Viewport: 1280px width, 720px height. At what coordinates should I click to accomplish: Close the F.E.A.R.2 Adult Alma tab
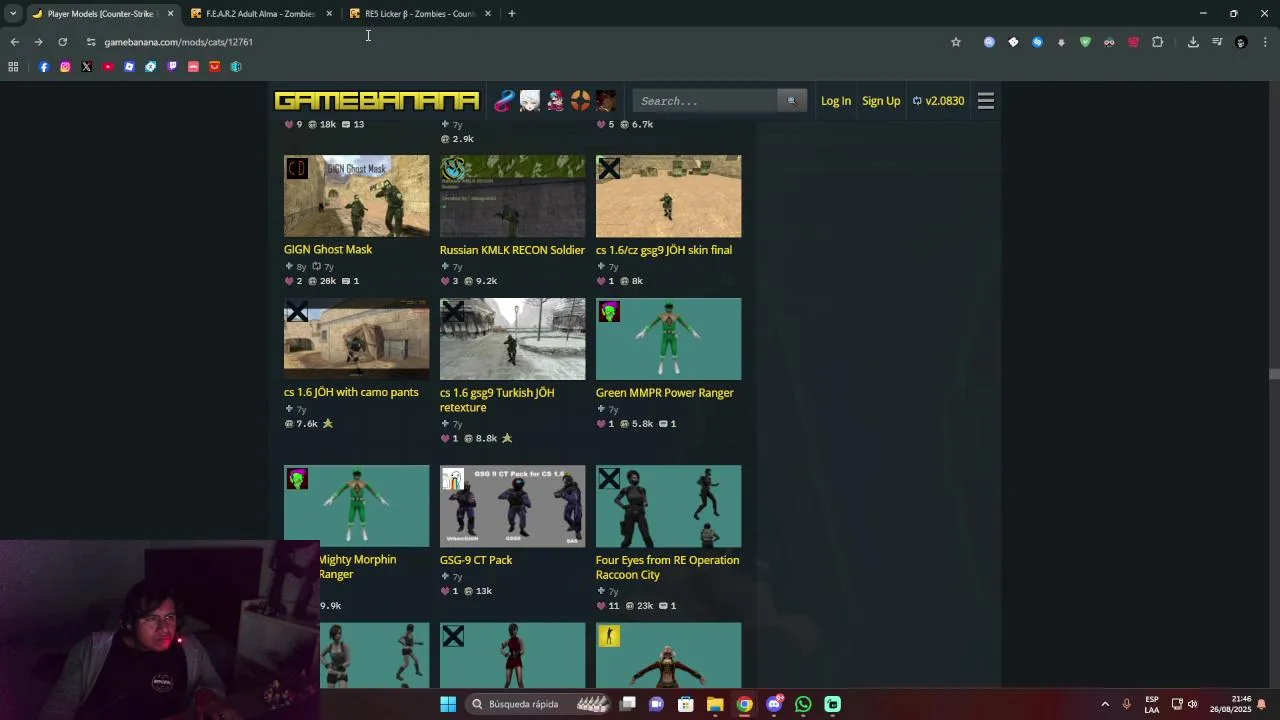(x=329, y=14)
